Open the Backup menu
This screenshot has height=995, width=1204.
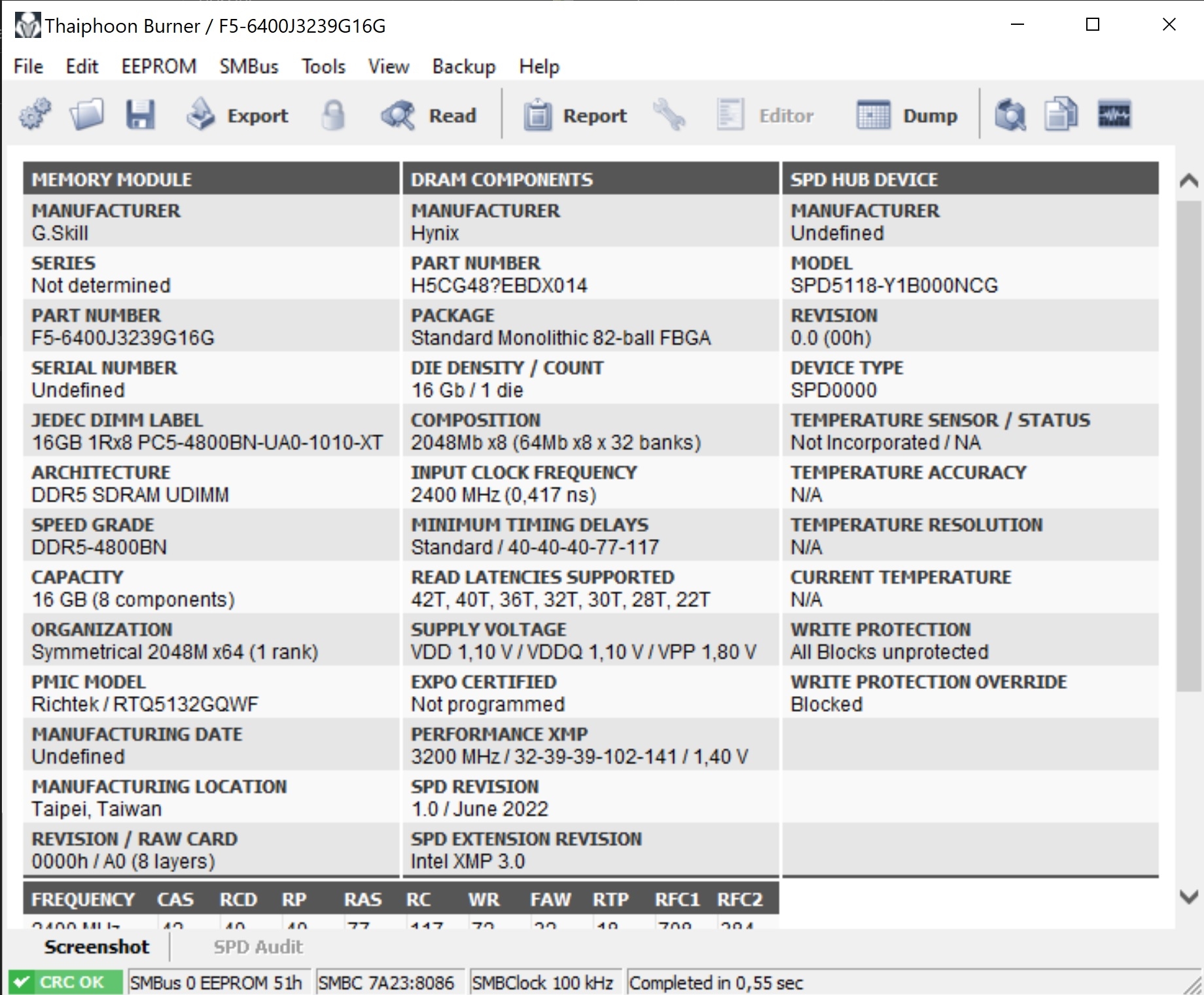point(463,67)
